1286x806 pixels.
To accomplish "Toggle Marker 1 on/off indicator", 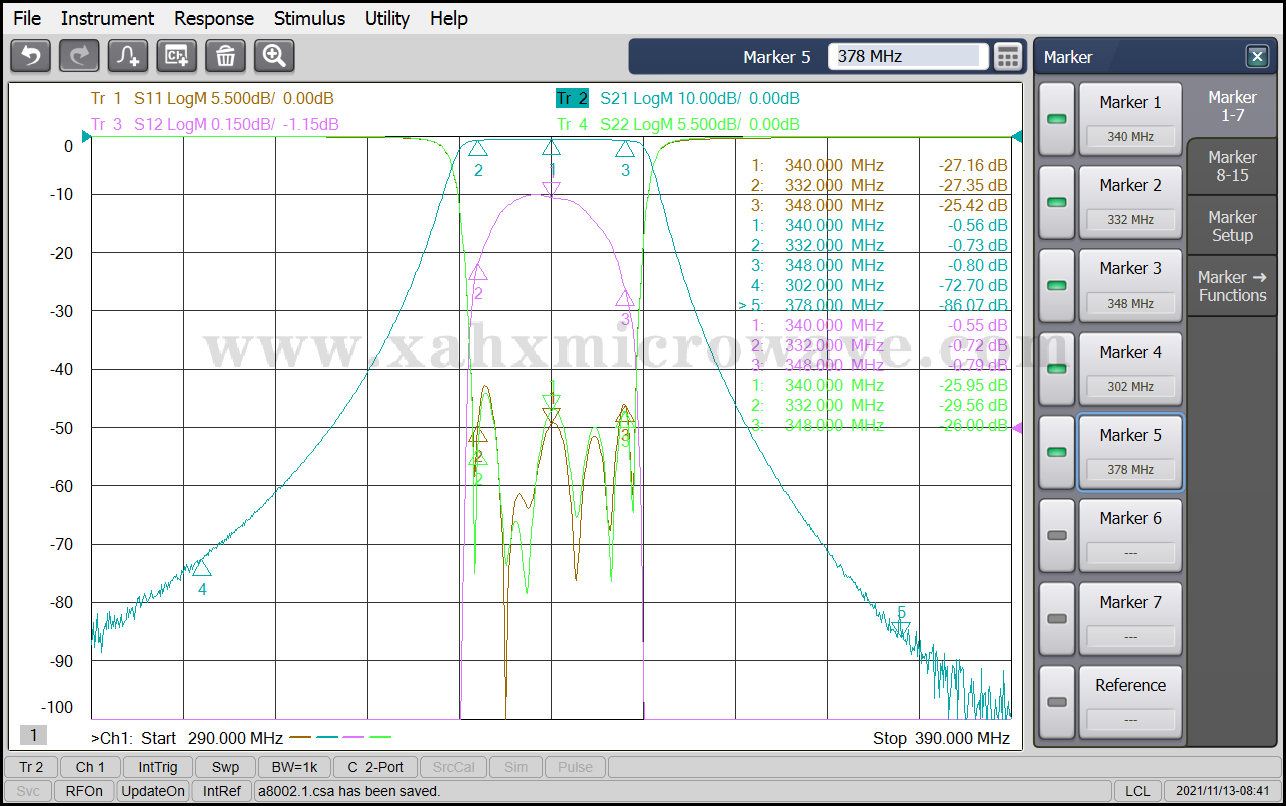I will tap(1056, 119).
